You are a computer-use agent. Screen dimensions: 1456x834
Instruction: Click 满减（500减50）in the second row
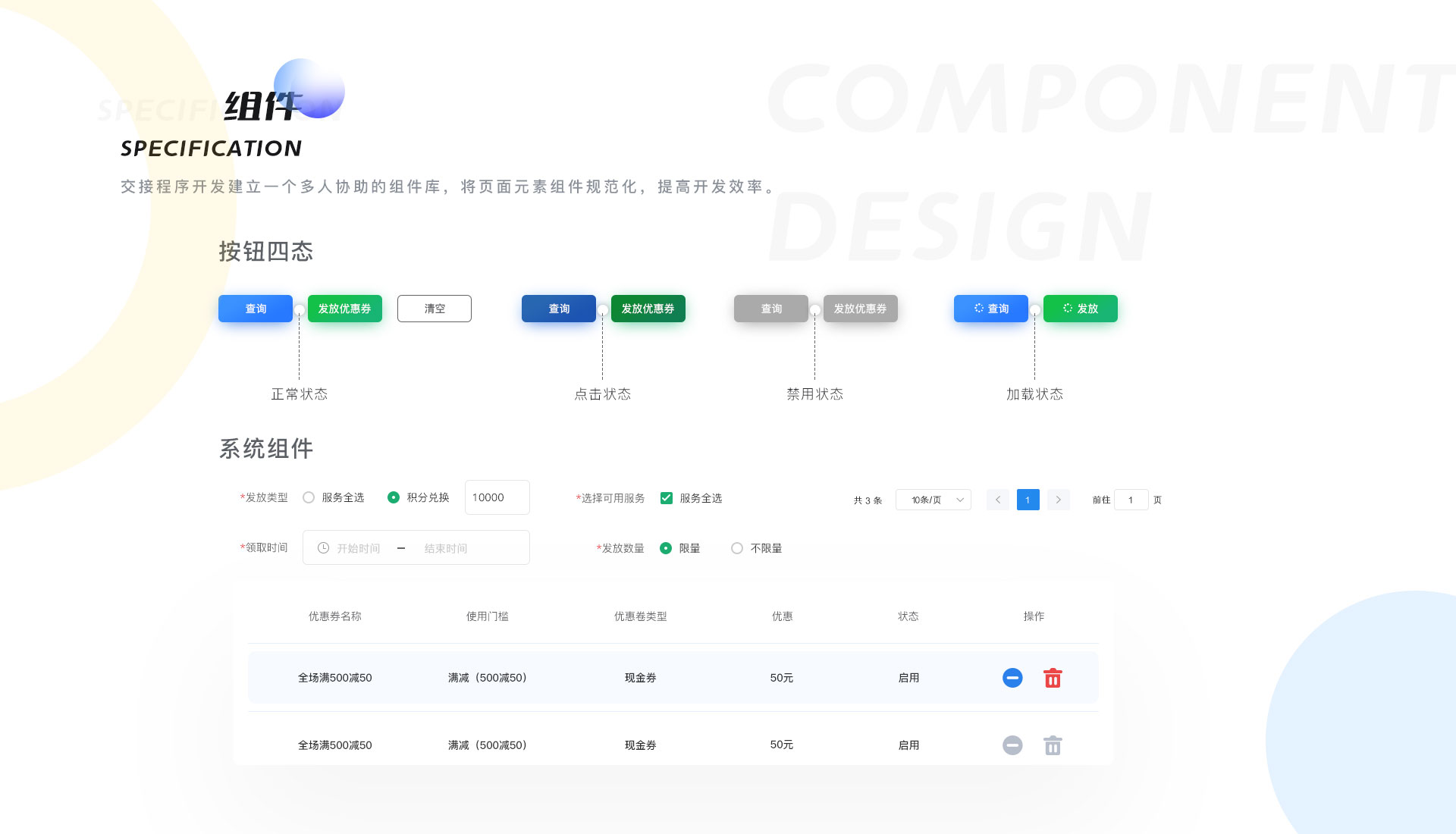pos(488,745)
